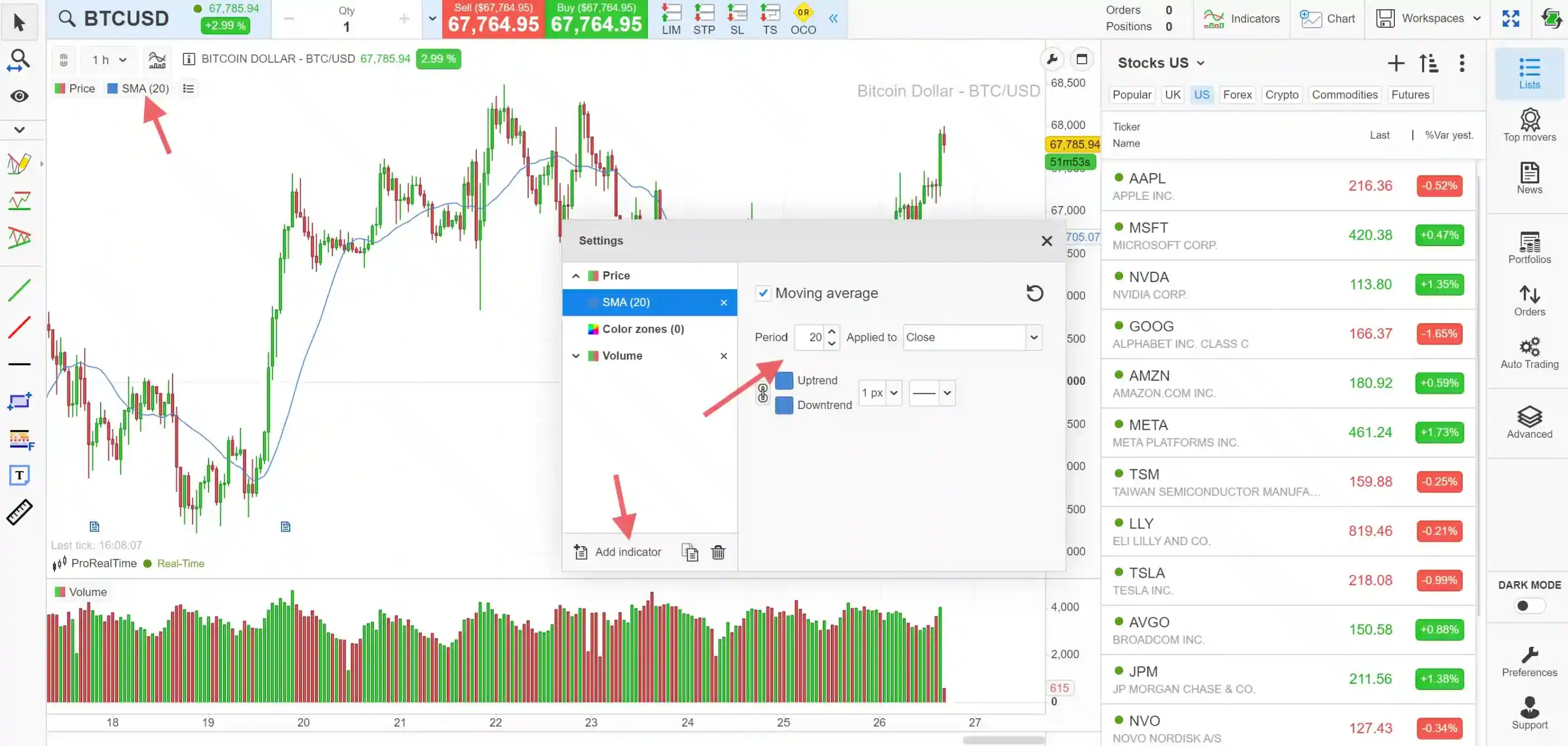Click the red Sell price button
The width and height of the screenshot is (1568, 746).
pyautogui.click(x=493, y=19)
